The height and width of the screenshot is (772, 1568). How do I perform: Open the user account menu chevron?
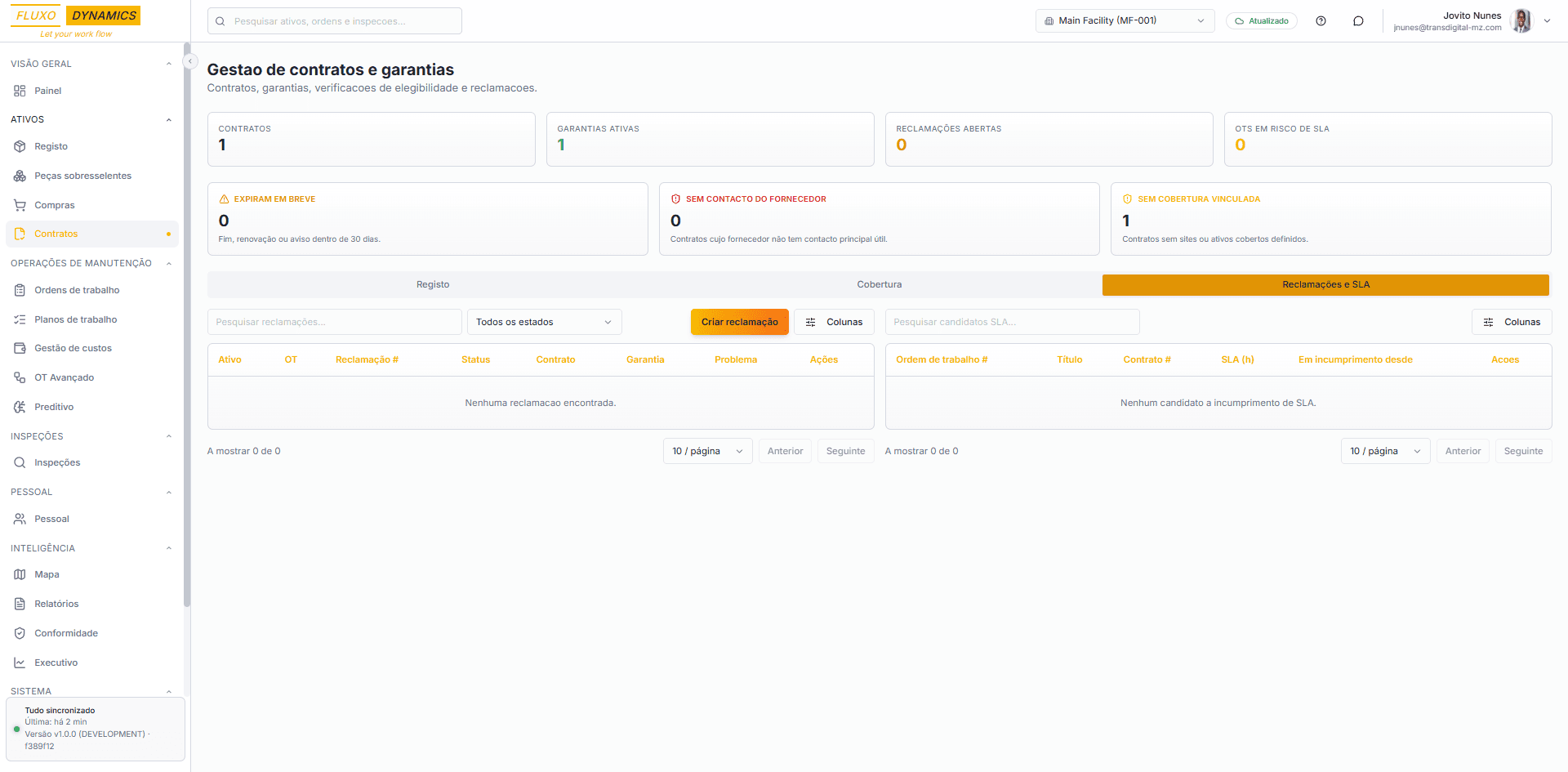coord(1547,21)
